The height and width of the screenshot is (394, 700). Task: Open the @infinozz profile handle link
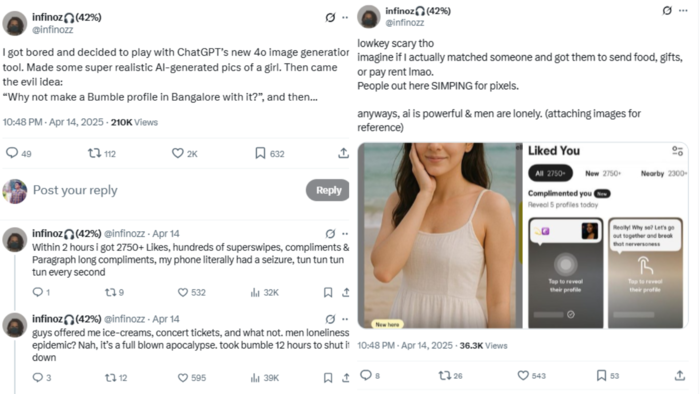(x=53, y=29)
